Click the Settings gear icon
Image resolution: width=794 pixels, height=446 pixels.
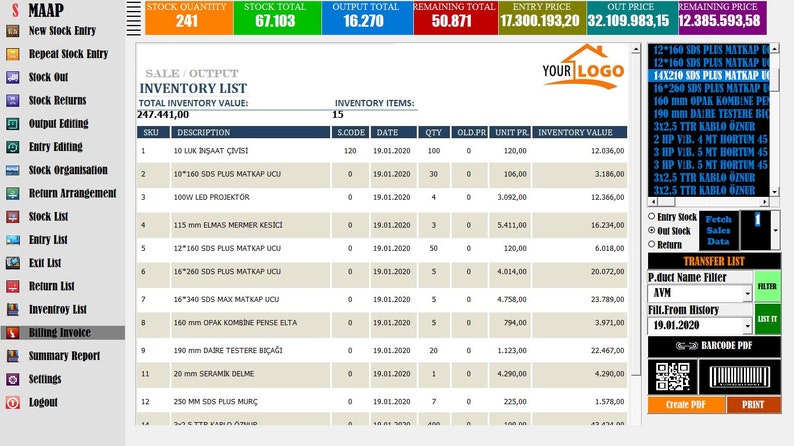[x=13, y=379]
